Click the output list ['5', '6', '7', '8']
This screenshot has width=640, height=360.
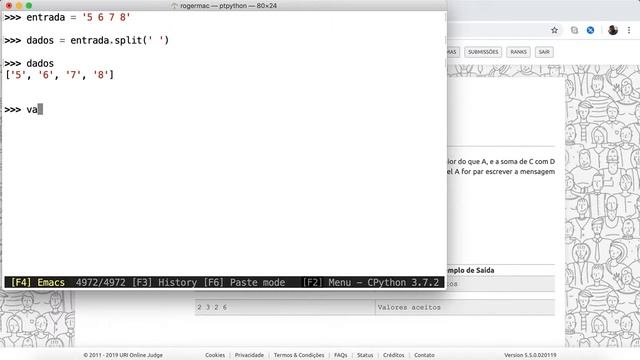[60, 75]
